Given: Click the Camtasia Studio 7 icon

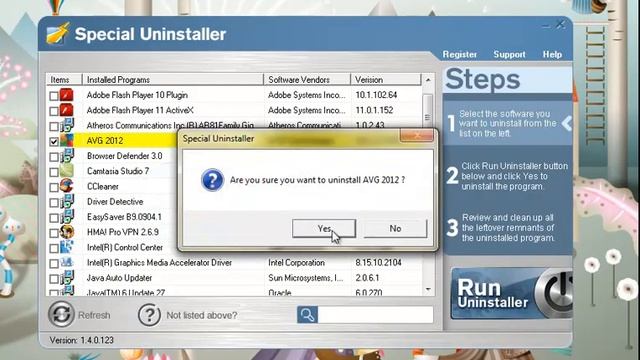Looking at the screenshot, I should (67, 171).
